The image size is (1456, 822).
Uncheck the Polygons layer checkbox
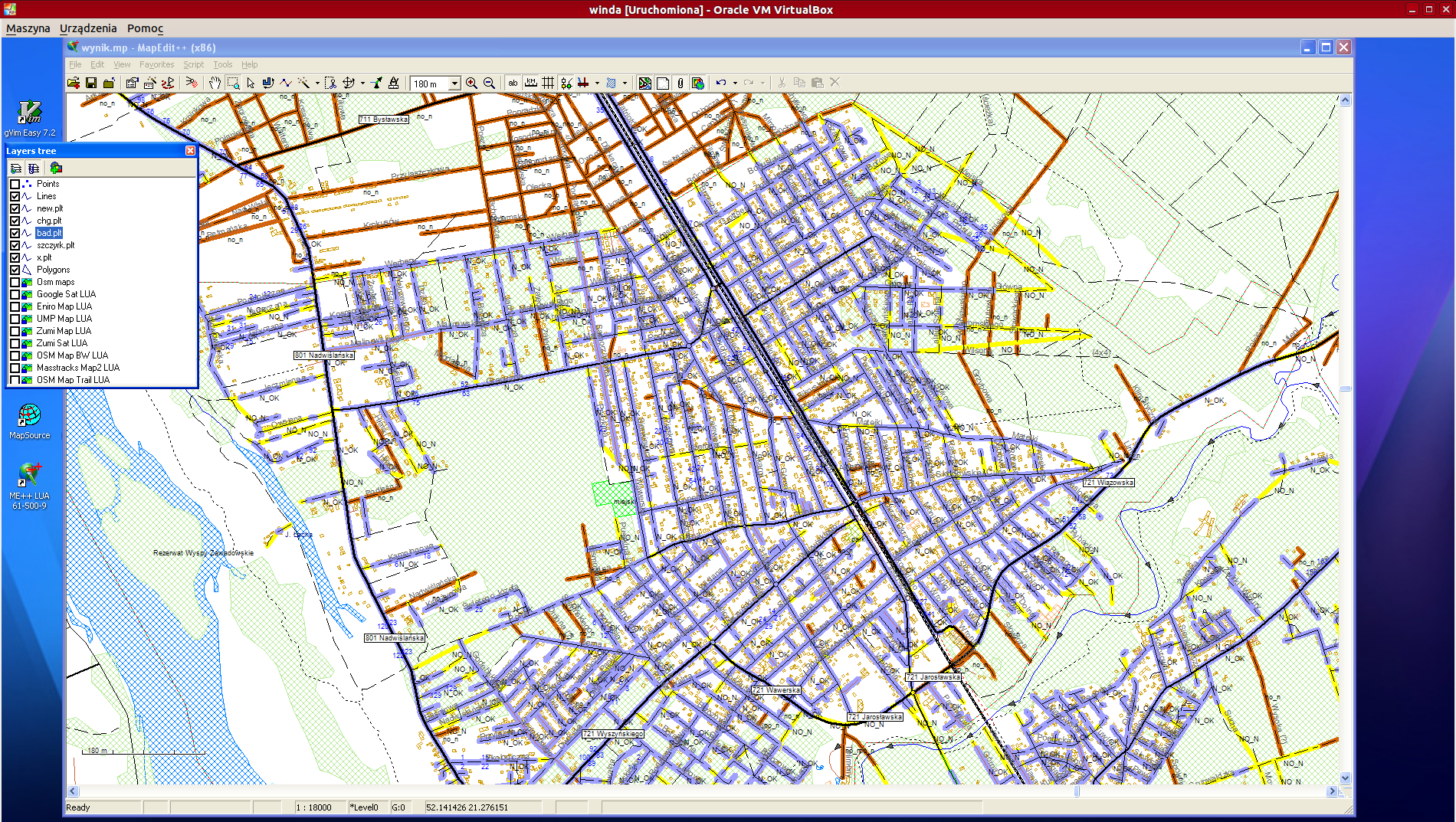(x=15, y=270)
